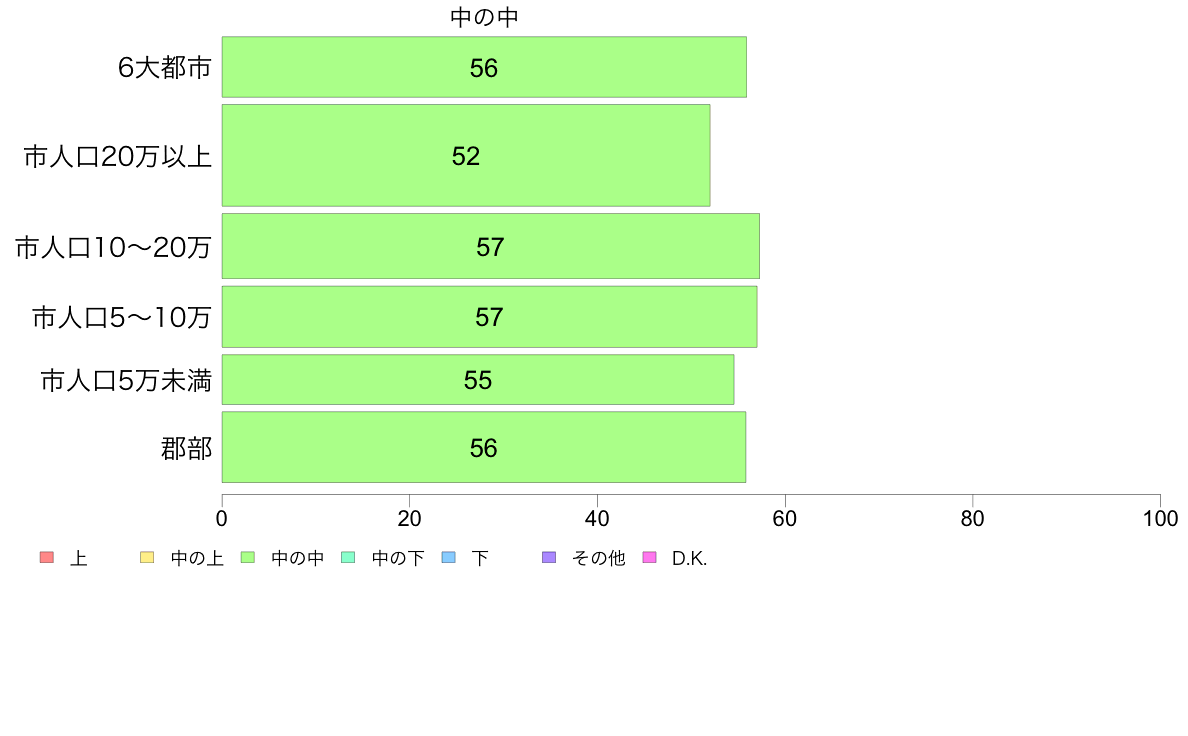Click the green 中の中 legend swatch
The width and height of the screenshot is (1188, 736).
[248, 557]
